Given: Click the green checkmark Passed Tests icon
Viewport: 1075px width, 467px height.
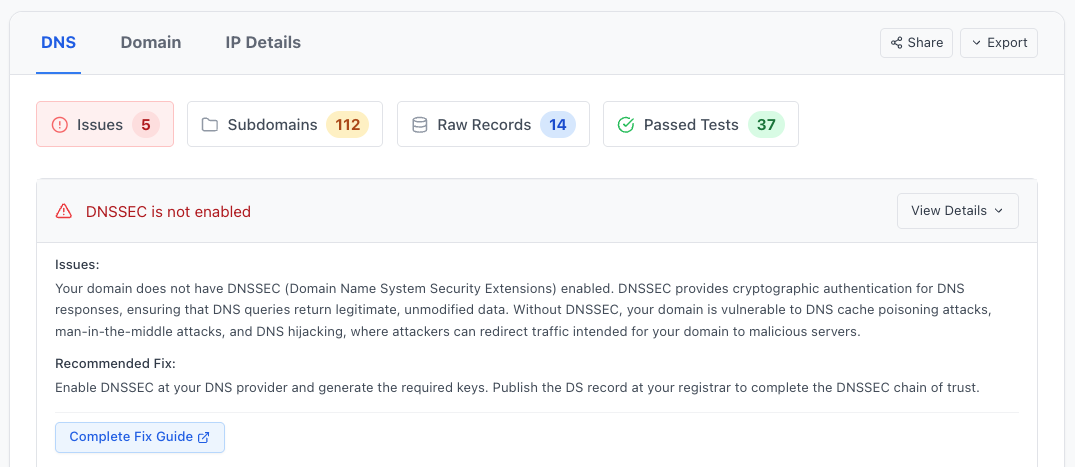Looking at the screenshot, I should [626, 125].
